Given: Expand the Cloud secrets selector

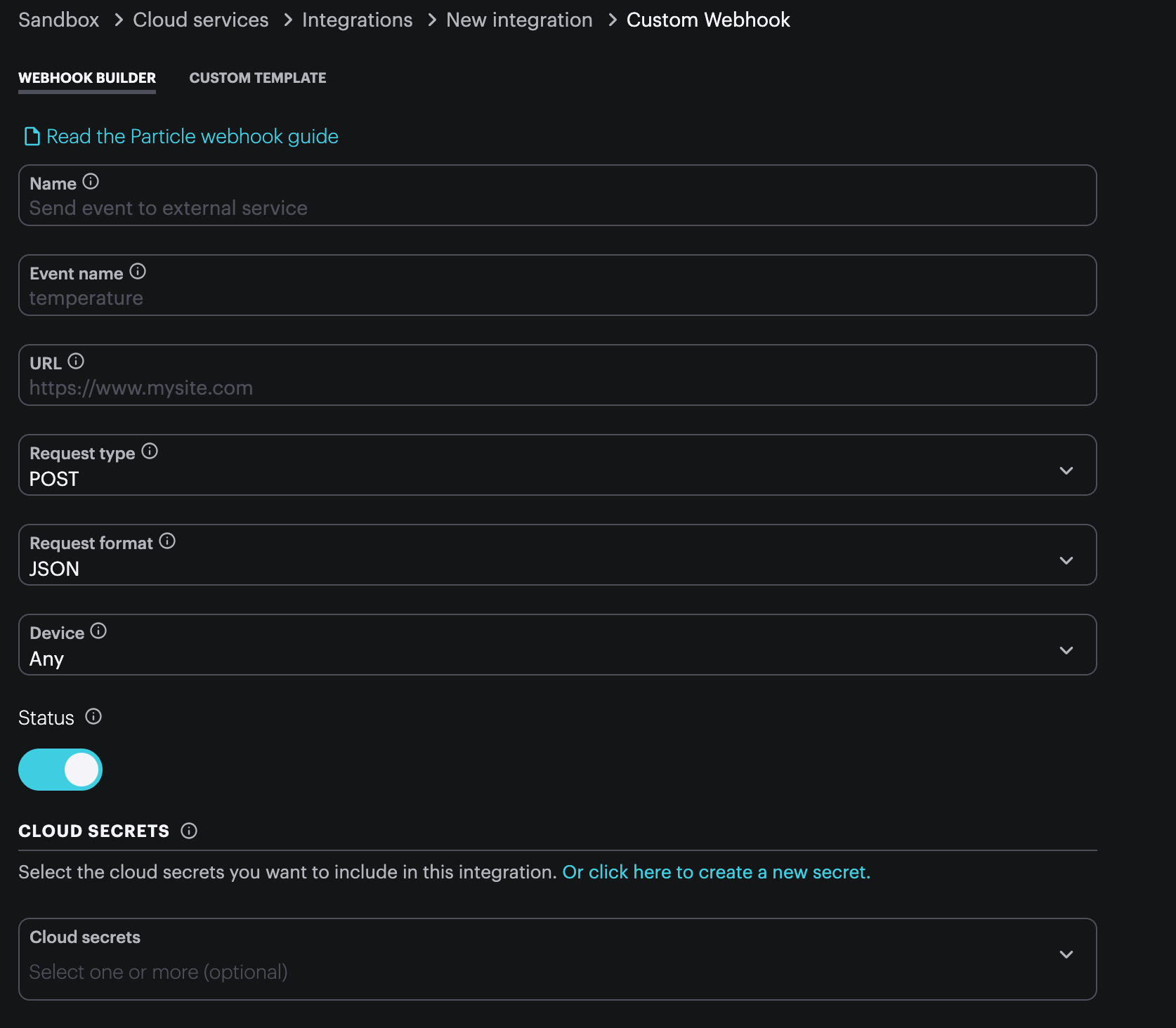Looking at the screenshot, I should tap(558, 959).
